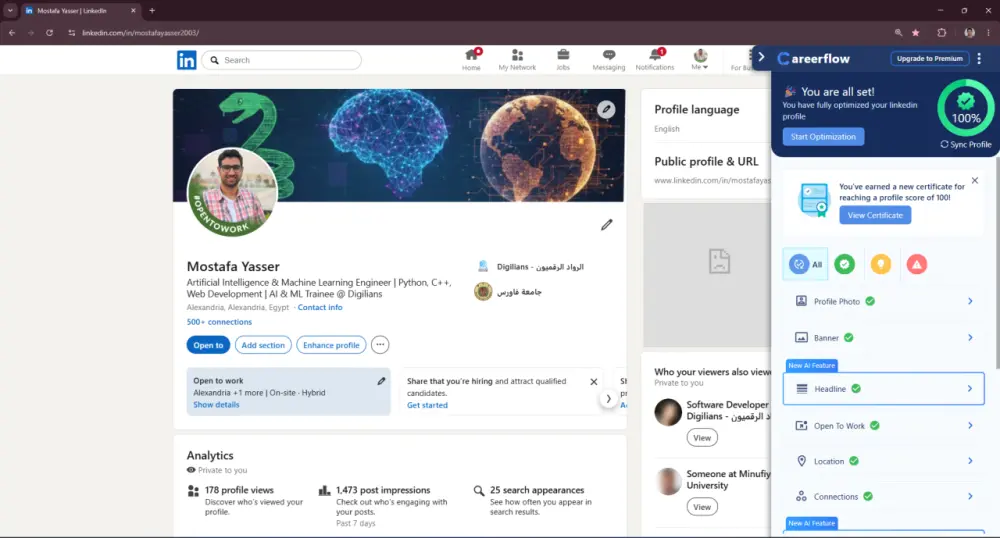Click Upgrade to Premium in Careerflow
The image size is (1000, 538).
(x=930, y=59)
